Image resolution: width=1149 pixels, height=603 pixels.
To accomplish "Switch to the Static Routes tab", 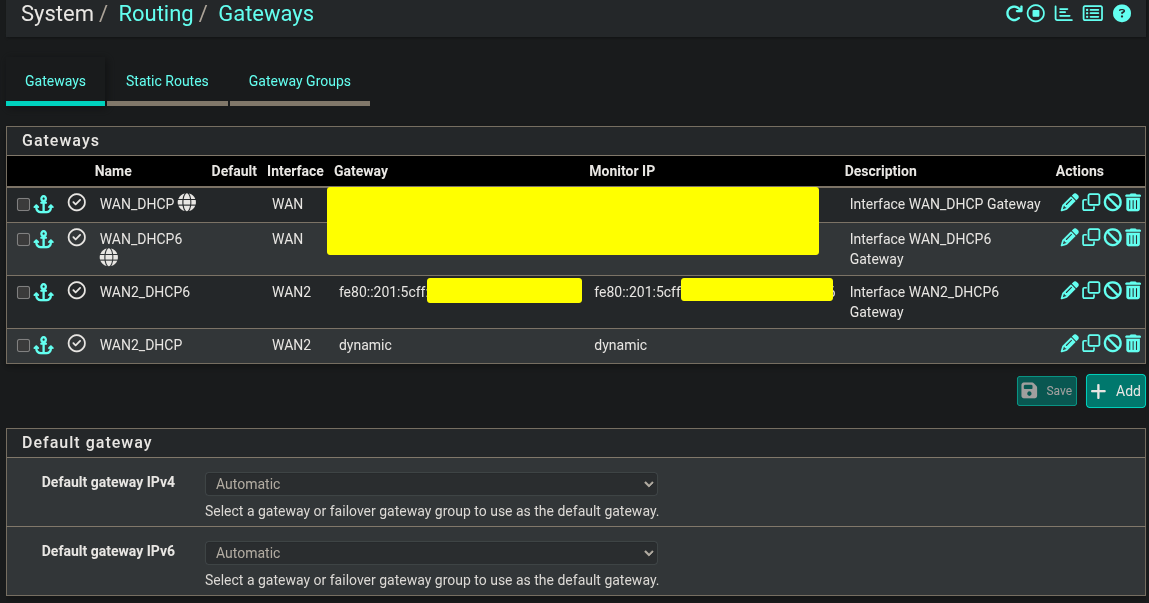I will pyautogui.click(x=167, y=81).
